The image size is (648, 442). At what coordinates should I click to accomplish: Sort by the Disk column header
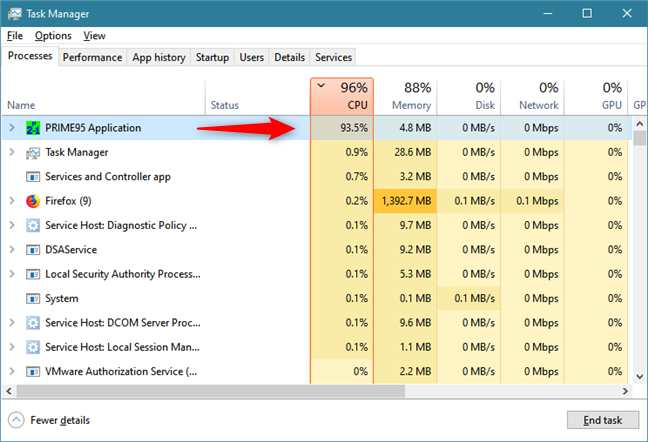(469, 96)
